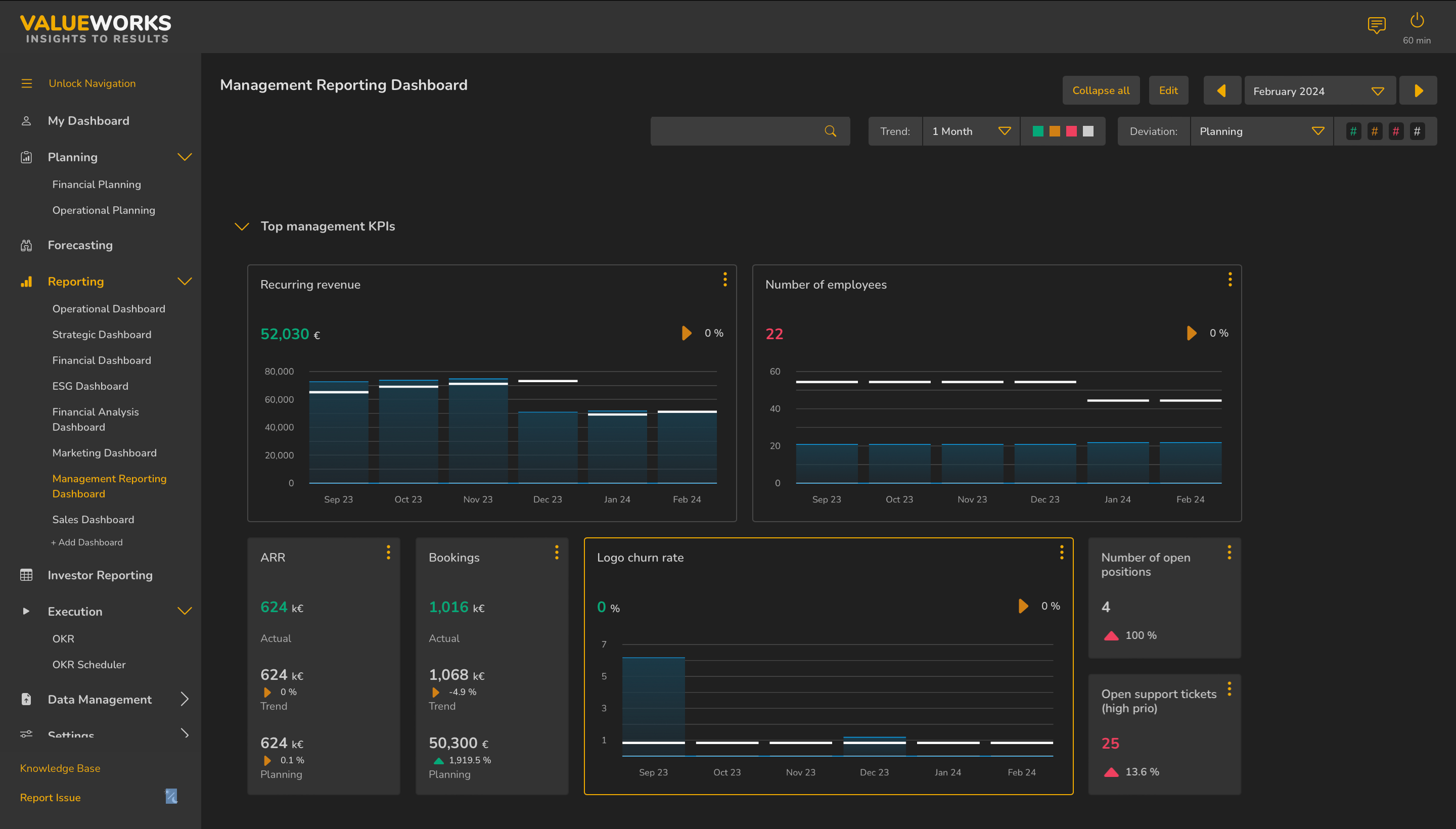The height and width of the screenshot is (829, 1456).
Task: Go to previous month arrow
Action: tap(1221, 91)
